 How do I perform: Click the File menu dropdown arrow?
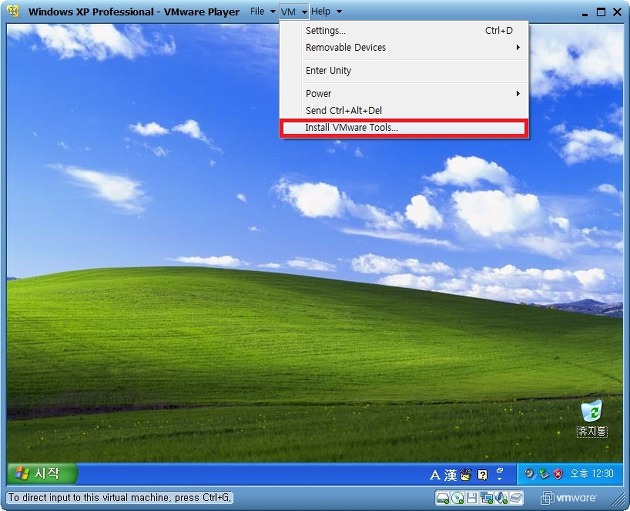pyautogui.click(x=273, y=12)
